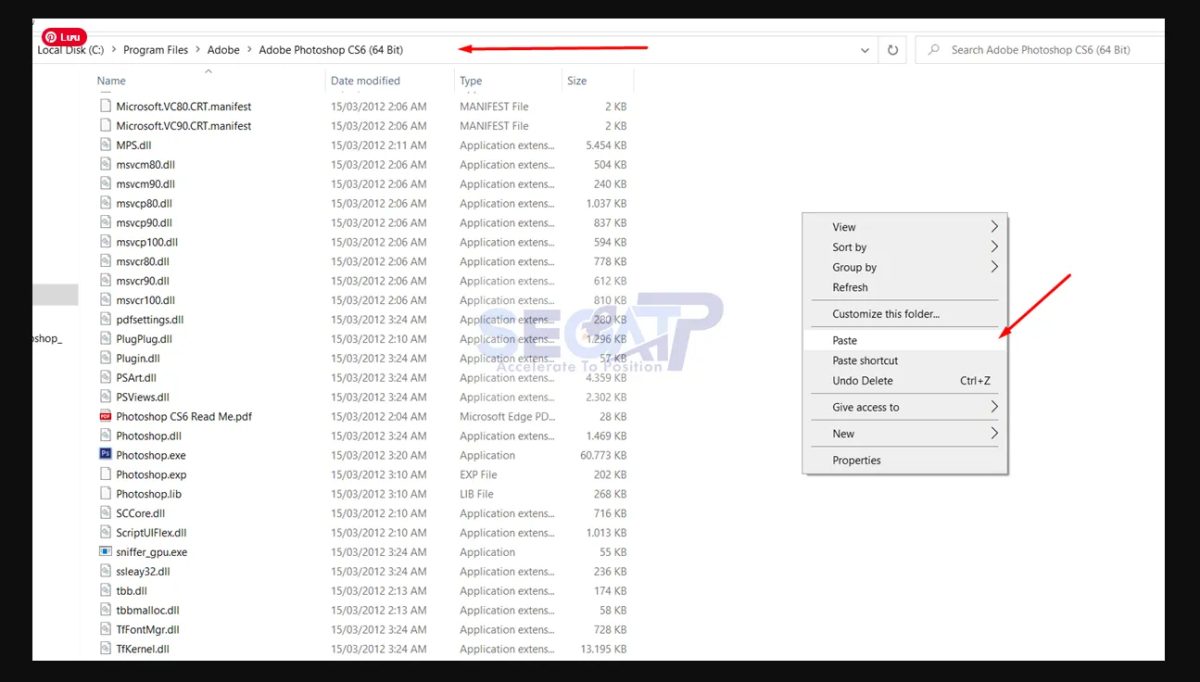Screen dimensions: 1200x682
Task: Click the Photoshop CS6 Read Me PDF icon
Action: pyautogui.click(x=106, y=416)
